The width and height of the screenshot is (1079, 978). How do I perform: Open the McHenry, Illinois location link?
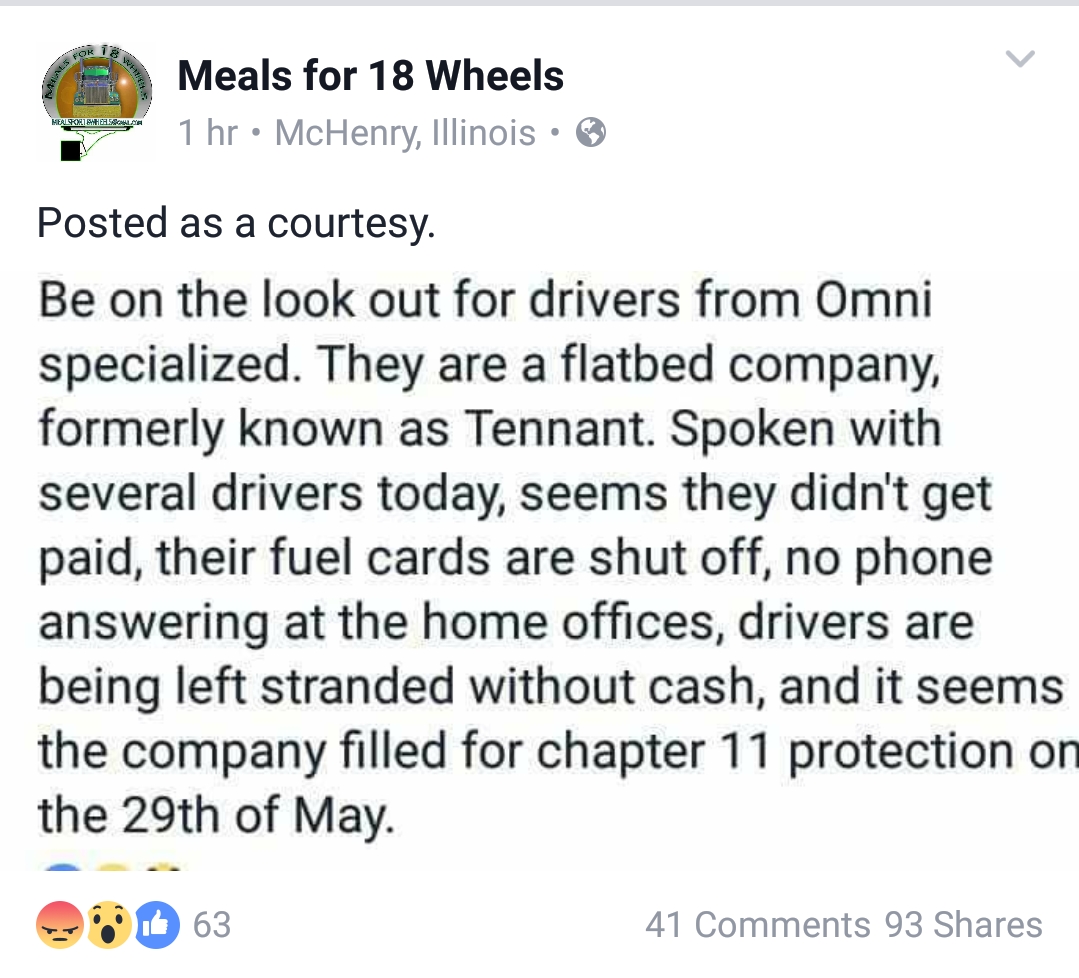(x=405, y=133)
